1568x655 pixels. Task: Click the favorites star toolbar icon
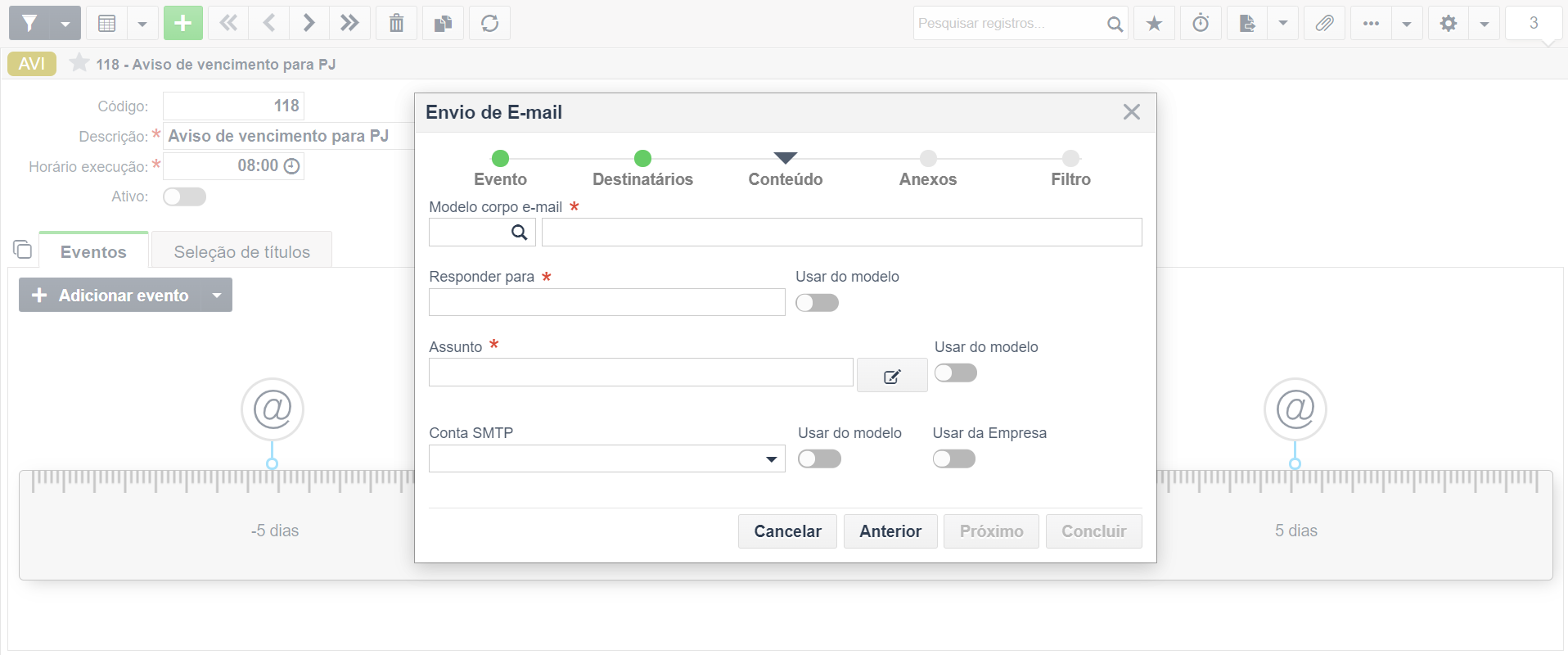pyautogui.click(x=1154, y=23)
